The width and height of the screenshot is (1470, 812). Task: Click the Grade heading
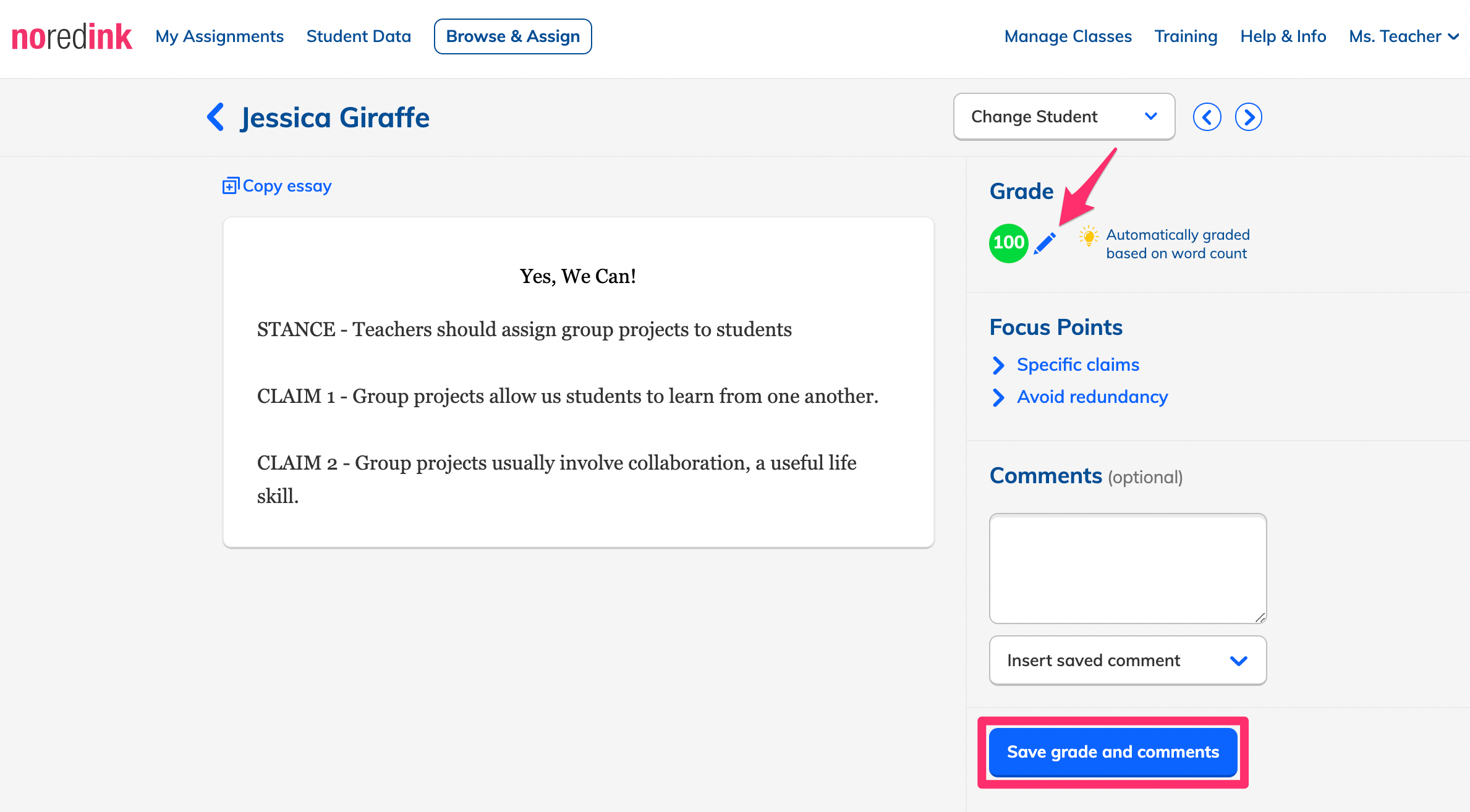tap(1021, 191)
